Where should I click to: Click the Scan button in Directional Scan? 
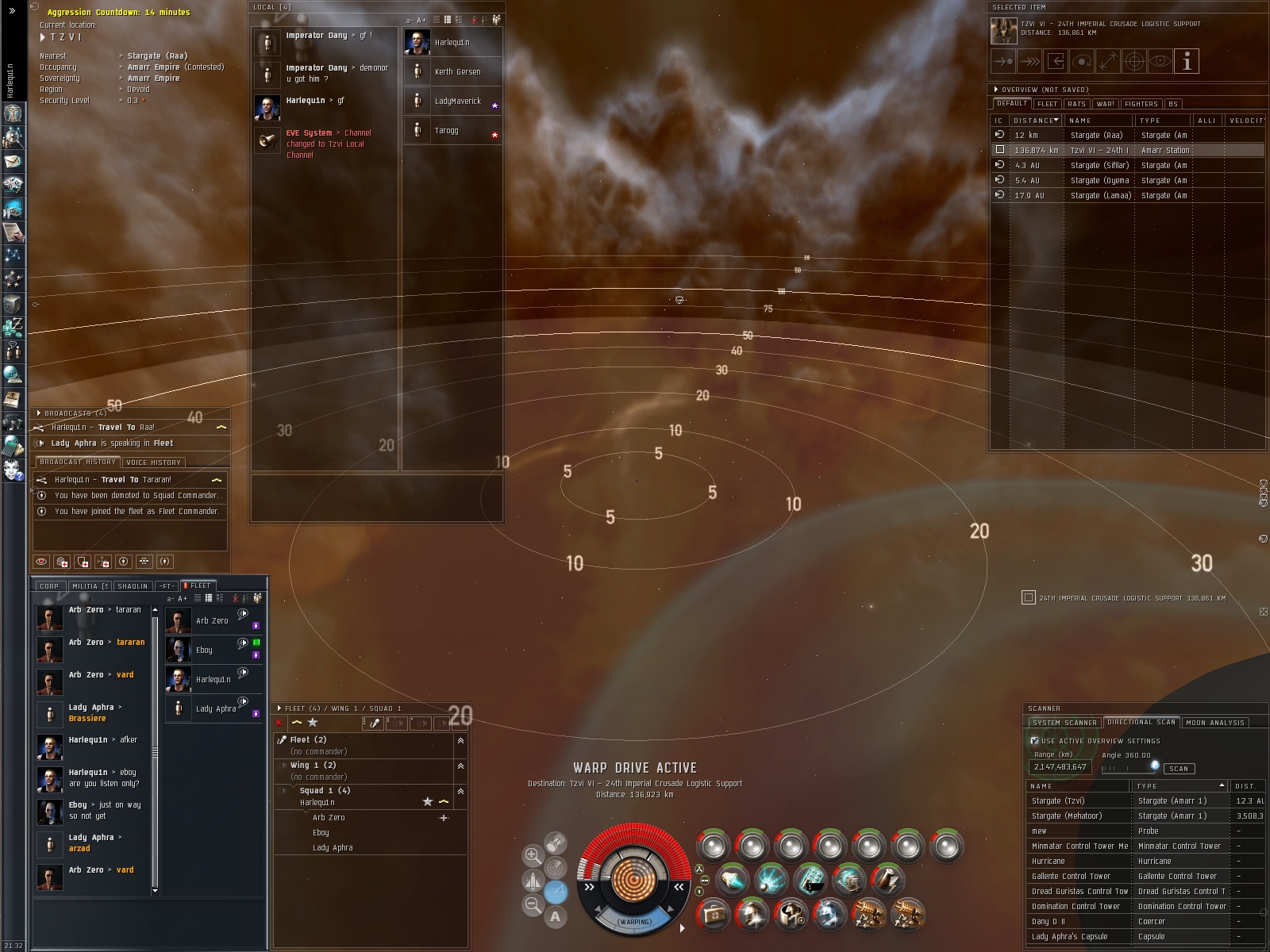(1179, 769)
